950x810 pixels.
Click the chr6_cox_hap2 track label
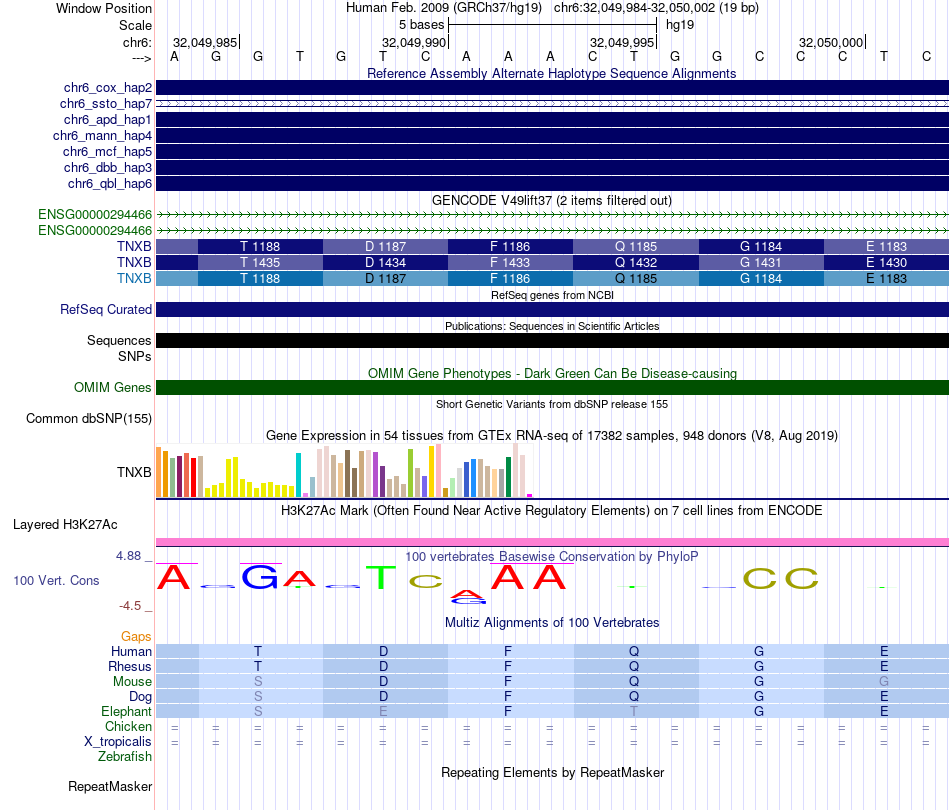pyautogui.click(x=108, y=88)
